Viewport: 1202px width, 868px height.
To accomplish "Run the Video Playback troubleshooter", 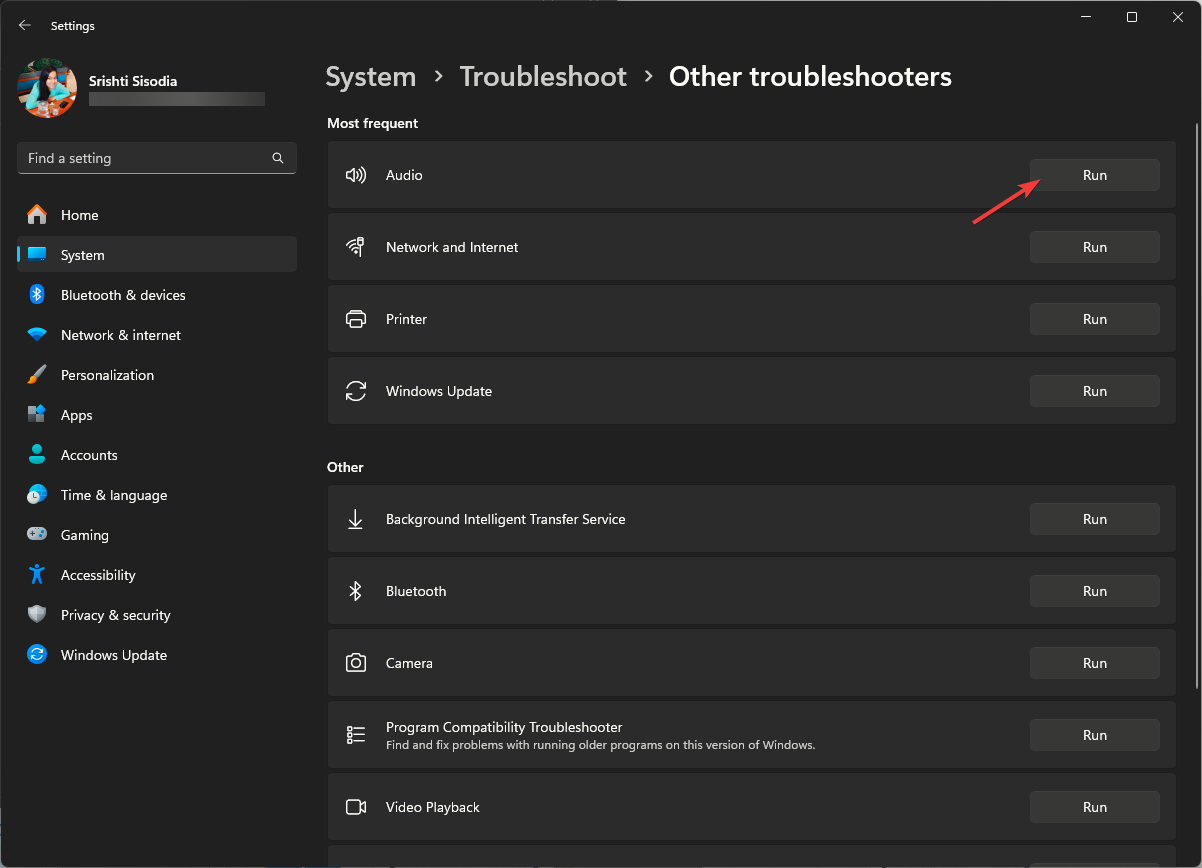I will point(1095,807).
